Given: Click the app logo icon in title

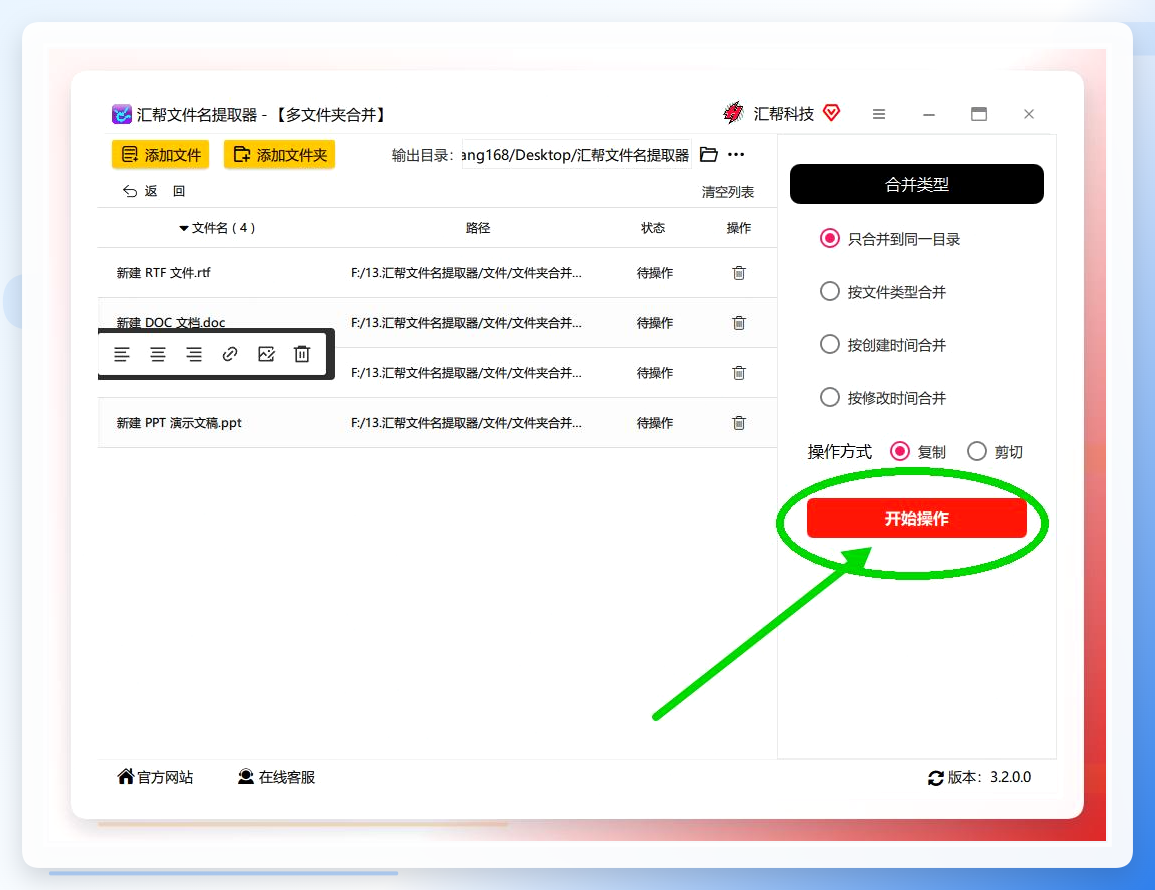Looking at the screenshot, I should coord(122,114).
